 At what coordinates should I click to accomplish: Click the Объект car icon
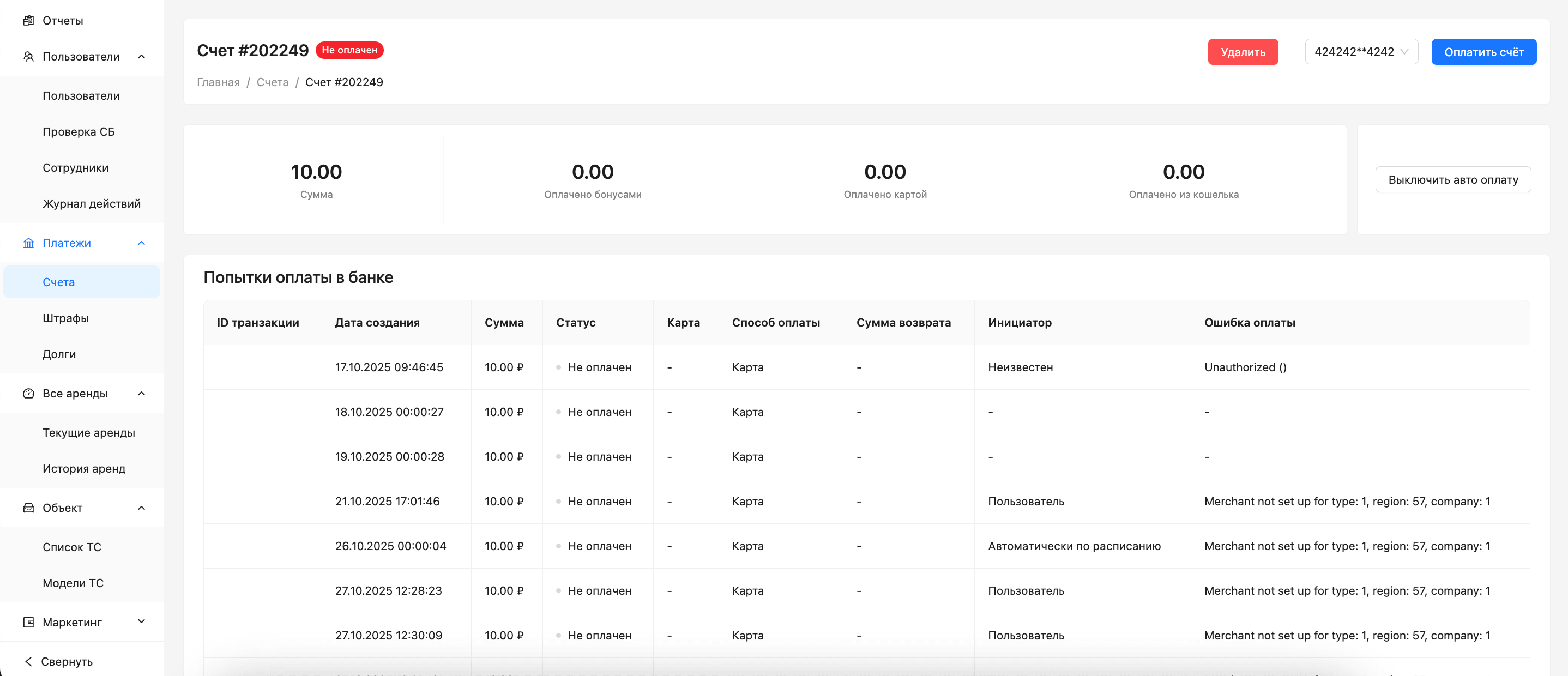pos(28,508)
